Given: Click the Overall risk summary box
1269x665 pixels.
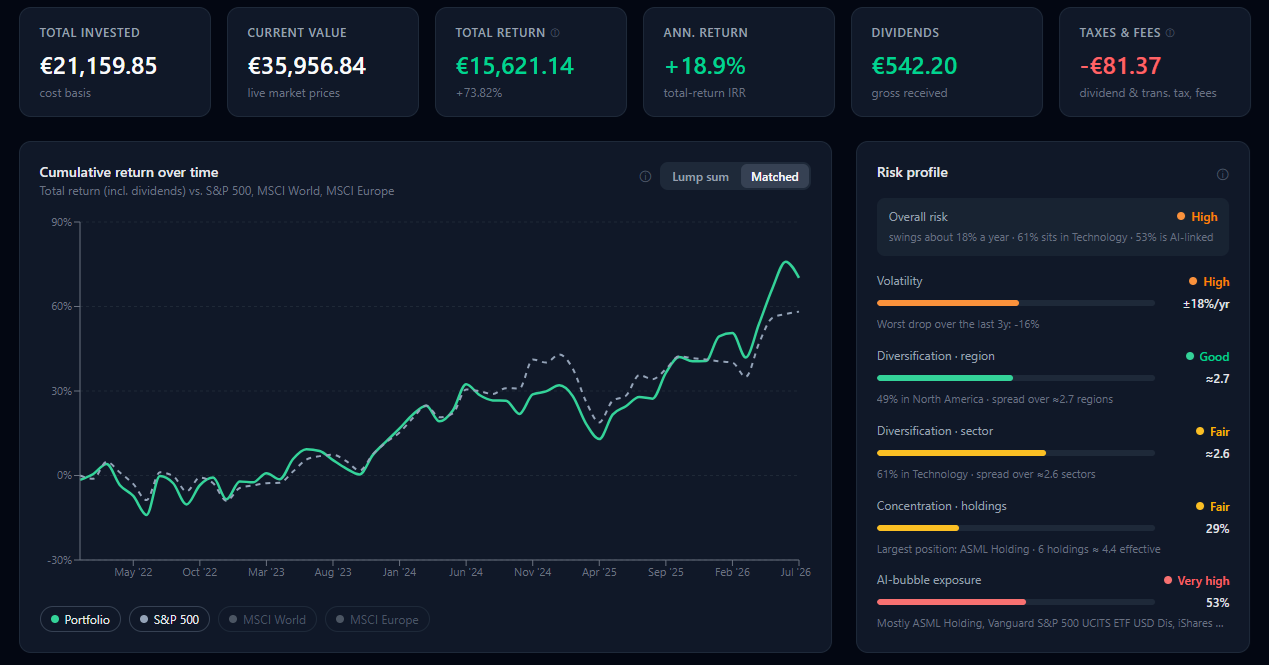Looking at the screenshot, I should 1053,226.
